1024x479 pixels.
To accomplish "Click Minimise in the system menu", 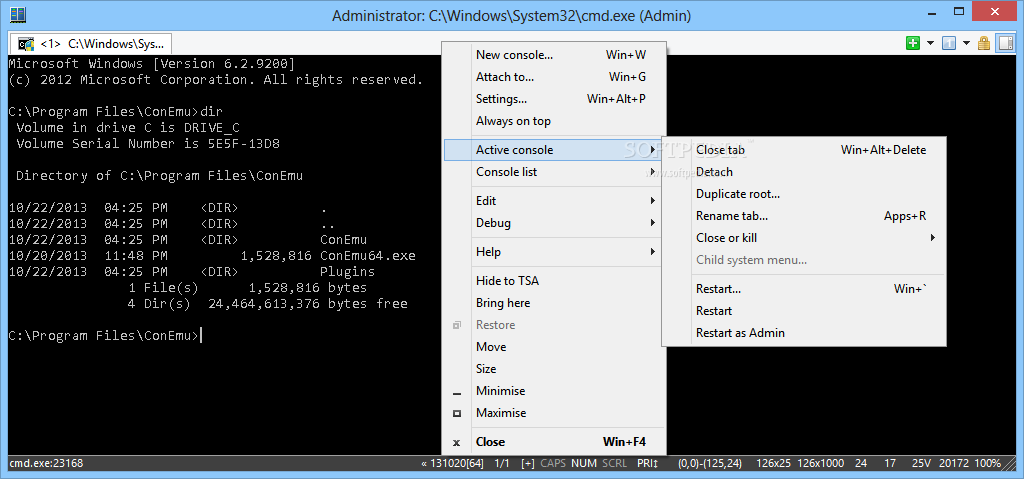I will click(554, 391).
